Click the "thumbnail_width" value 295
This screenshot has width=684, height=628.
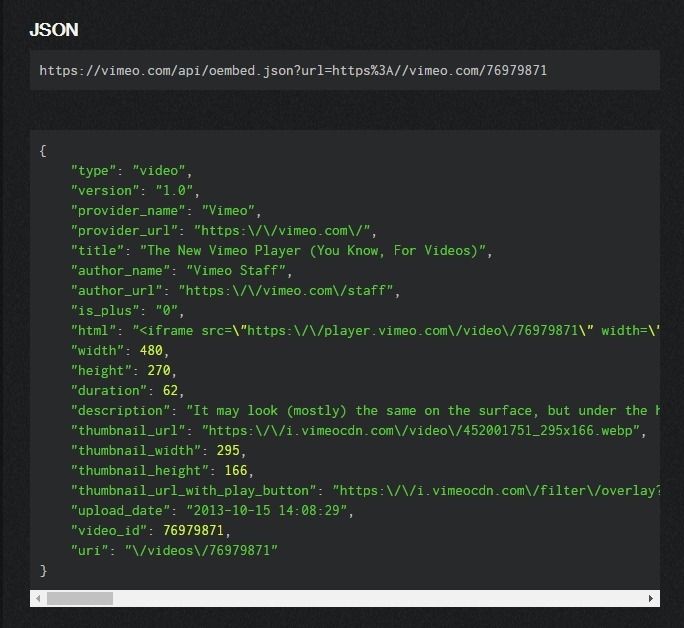click(x=228, y=451)
